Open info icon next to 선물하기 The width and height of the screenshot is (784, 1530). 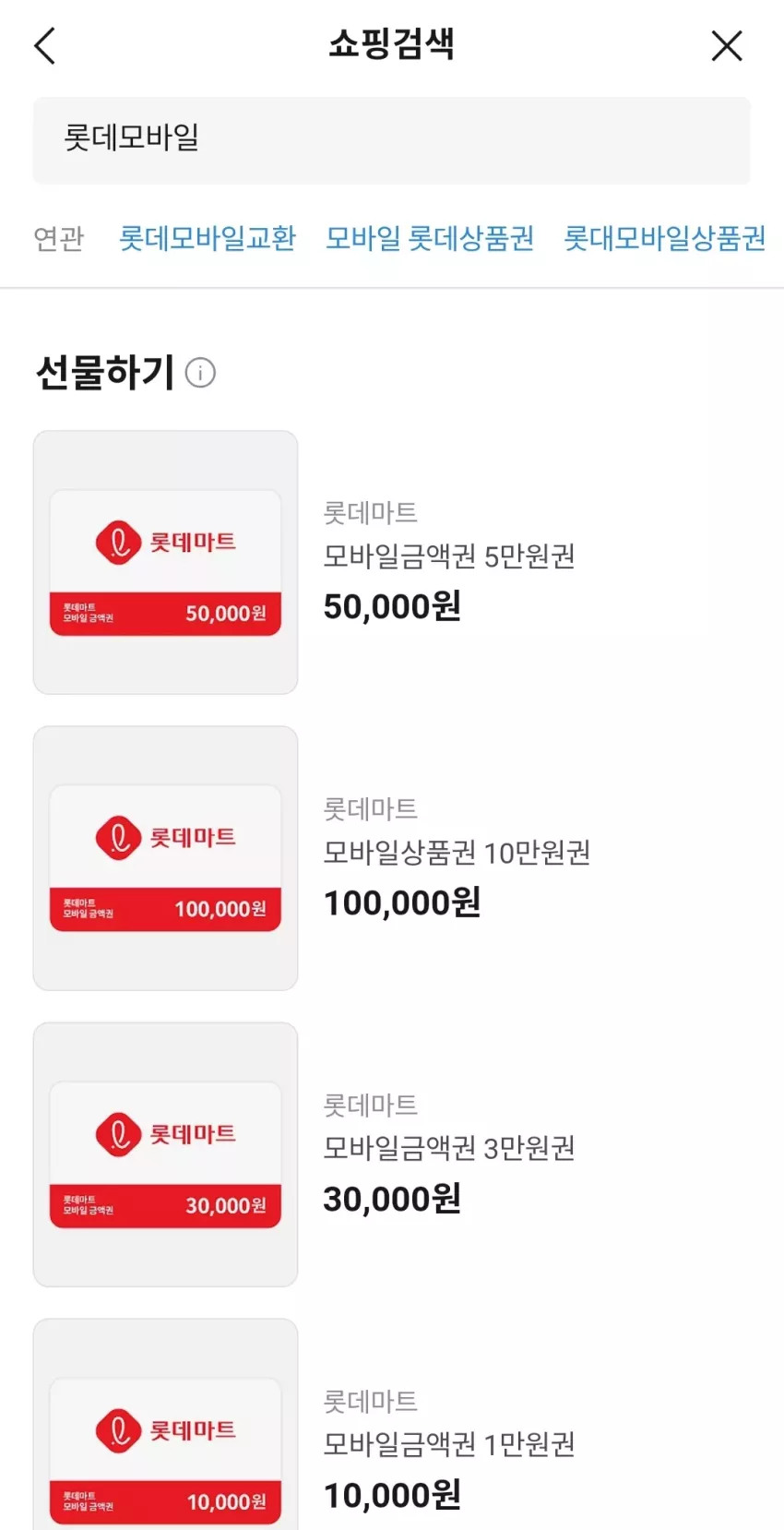coord(200,373)
